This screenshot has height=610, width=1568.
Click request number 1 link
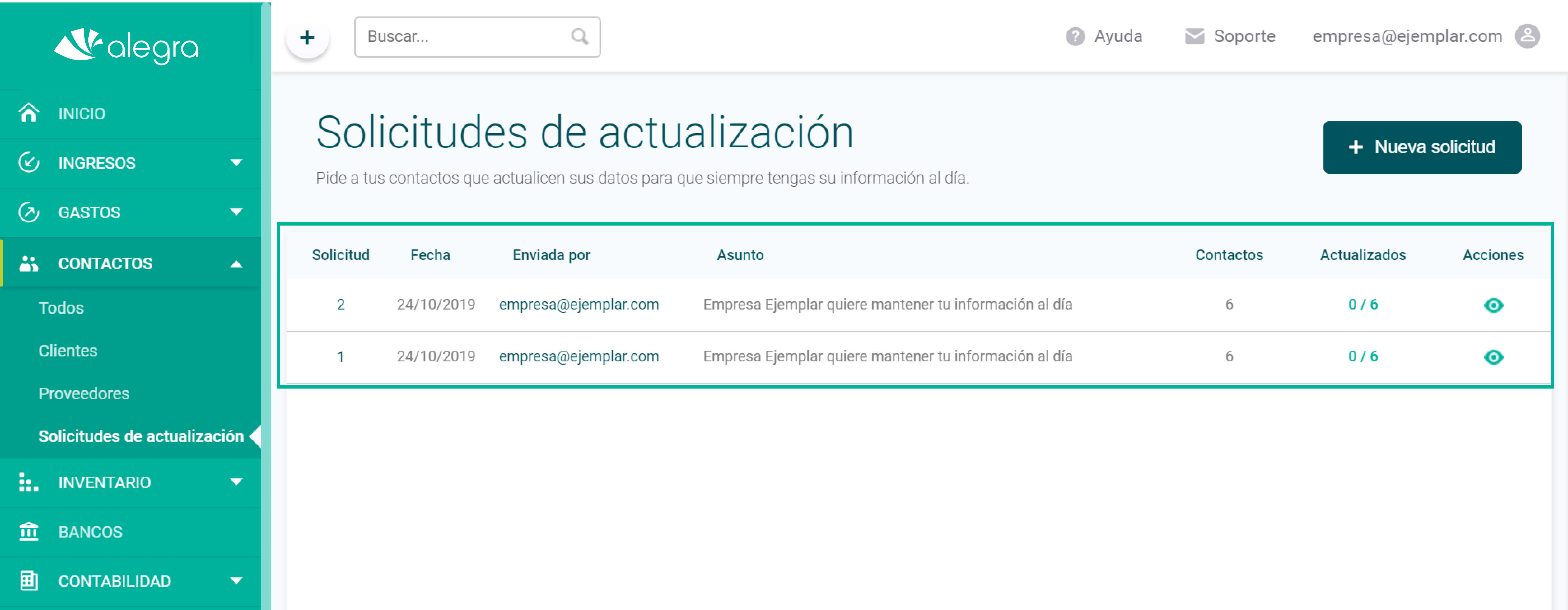[x=340, y=357]
